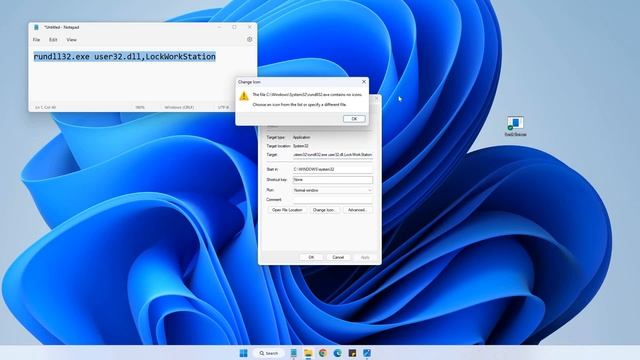Image resolution: width=640 pixels, height=360 pixels.
Task: Open Notepad's File menu
Action: coord(36,40)
